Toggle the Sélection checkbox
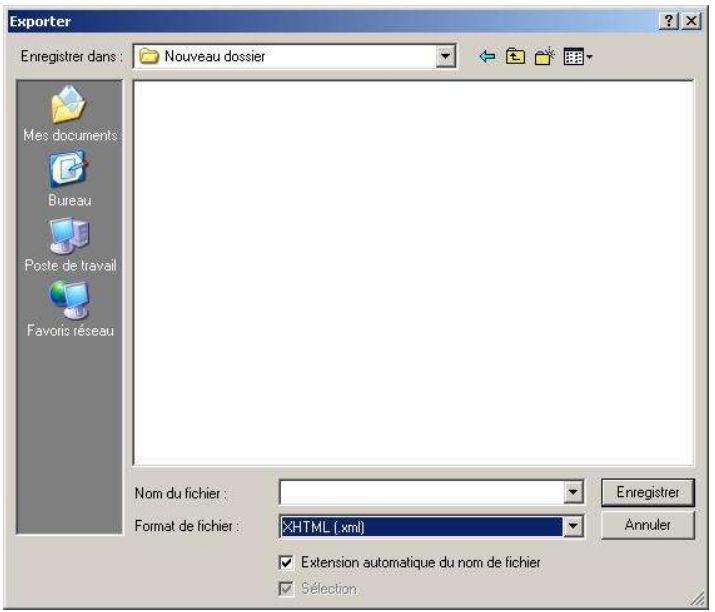 (286, 589)
